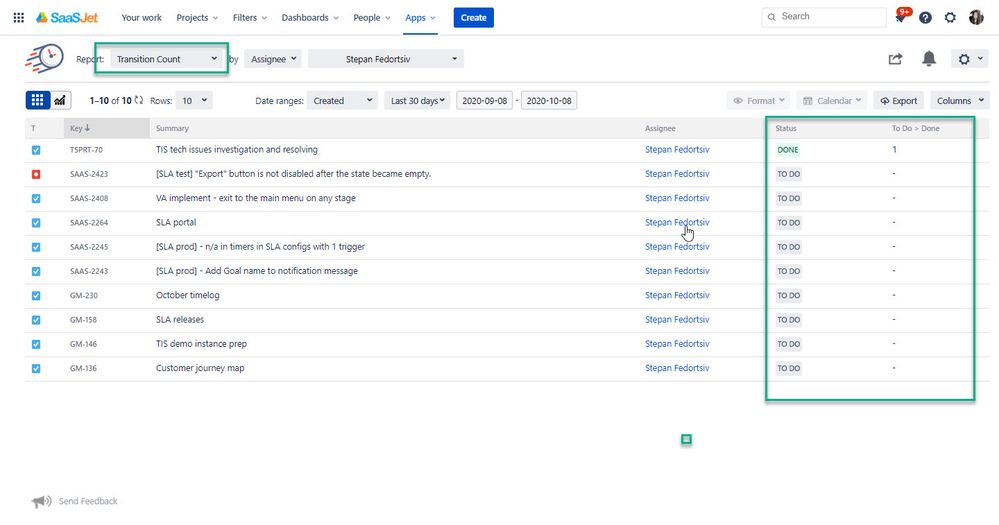
Task: Click the SaaSJet logo
Action: click(67, 17)
